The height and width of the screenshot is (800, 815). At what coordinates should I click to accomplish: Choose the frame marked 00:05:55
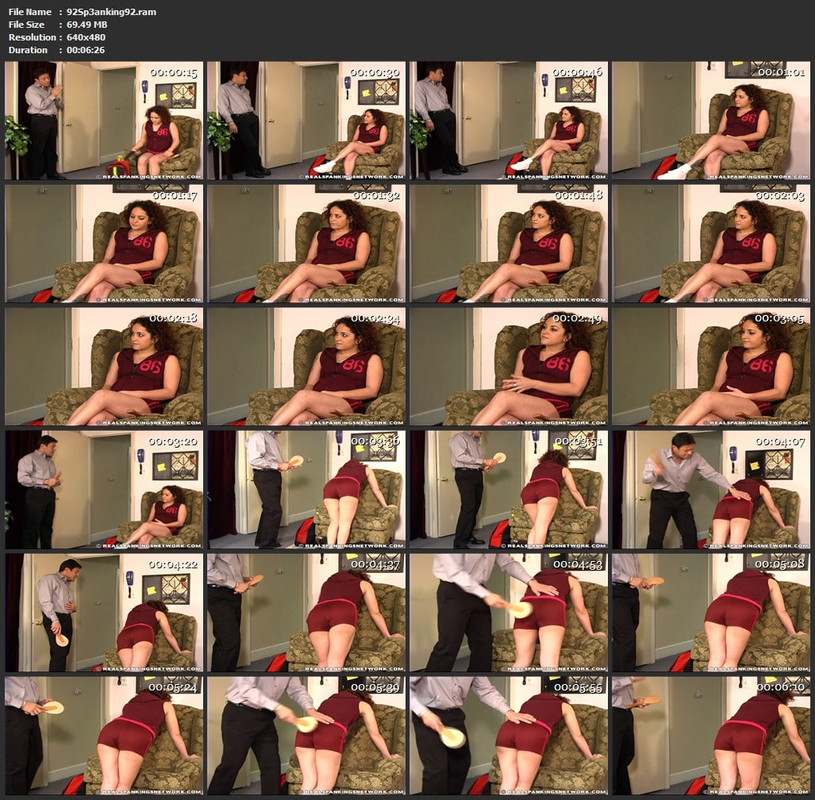point(509,736)
